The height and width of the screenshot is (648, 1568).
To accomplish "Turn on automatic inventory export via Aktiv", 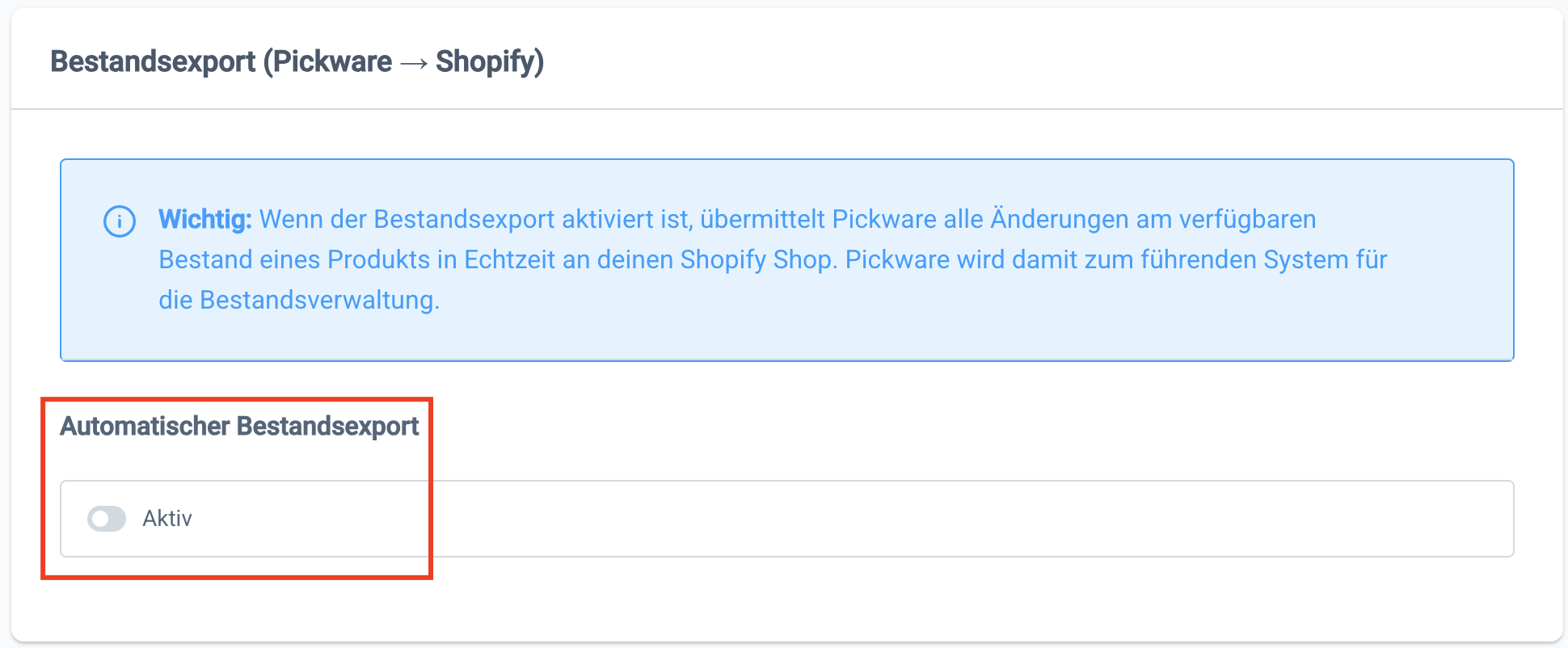I will 107,518.
